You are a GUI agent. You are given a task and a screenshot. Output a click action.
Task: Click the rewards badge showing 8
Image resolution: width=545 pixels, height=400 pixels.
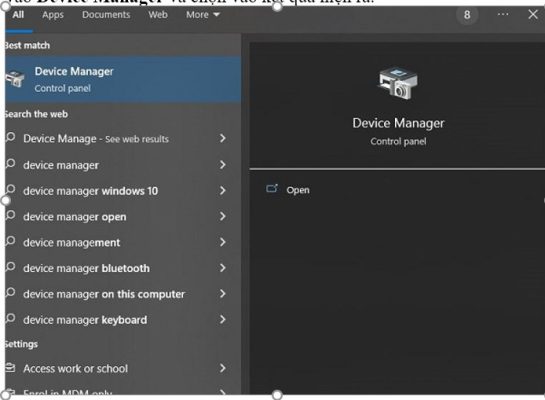pos(467,15)
